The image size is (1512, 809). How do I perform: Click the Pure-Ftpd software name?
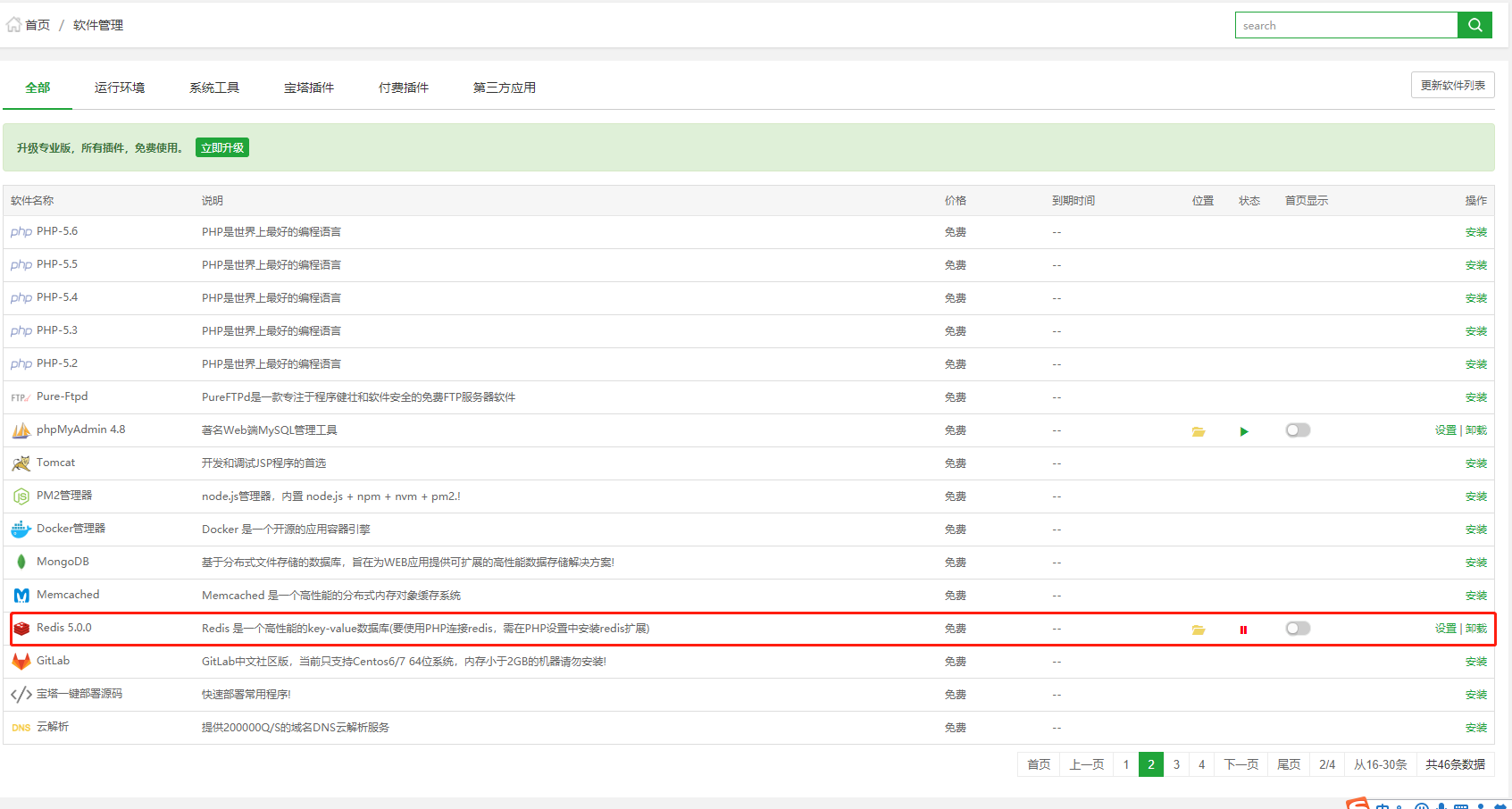click(63, 396)
